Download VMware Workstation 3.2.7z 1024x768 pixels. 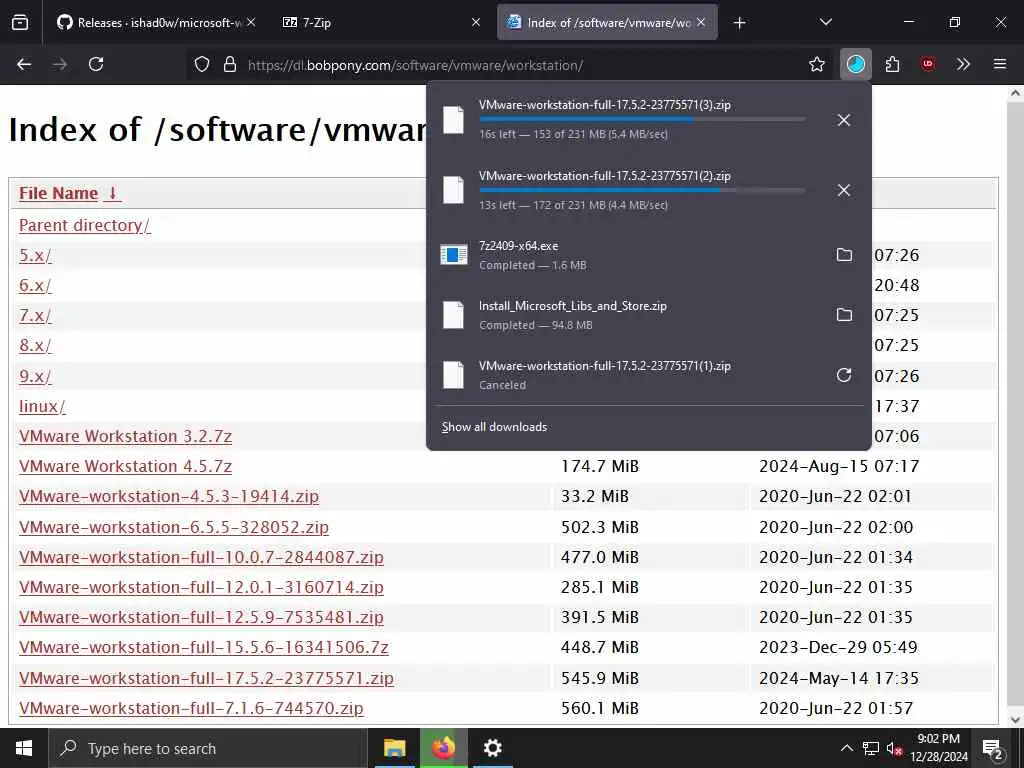[x=125, y=436]
